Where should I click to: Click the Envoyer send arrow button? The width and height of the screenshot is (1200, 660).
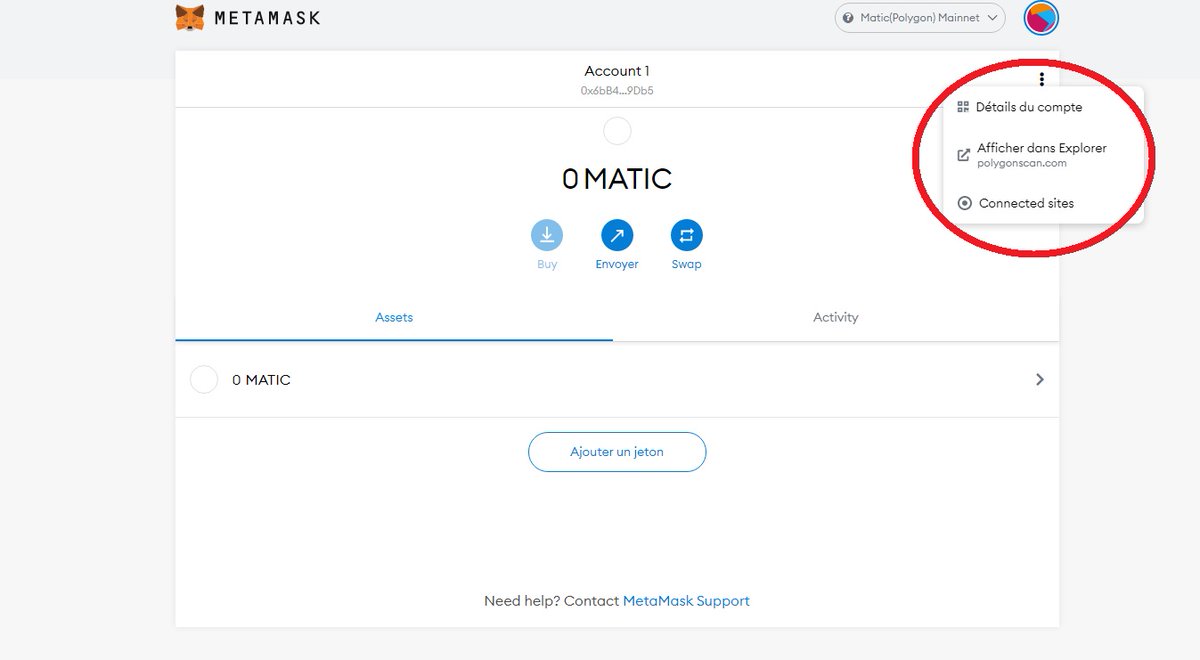pyautogui.click(x=617, y=236)
